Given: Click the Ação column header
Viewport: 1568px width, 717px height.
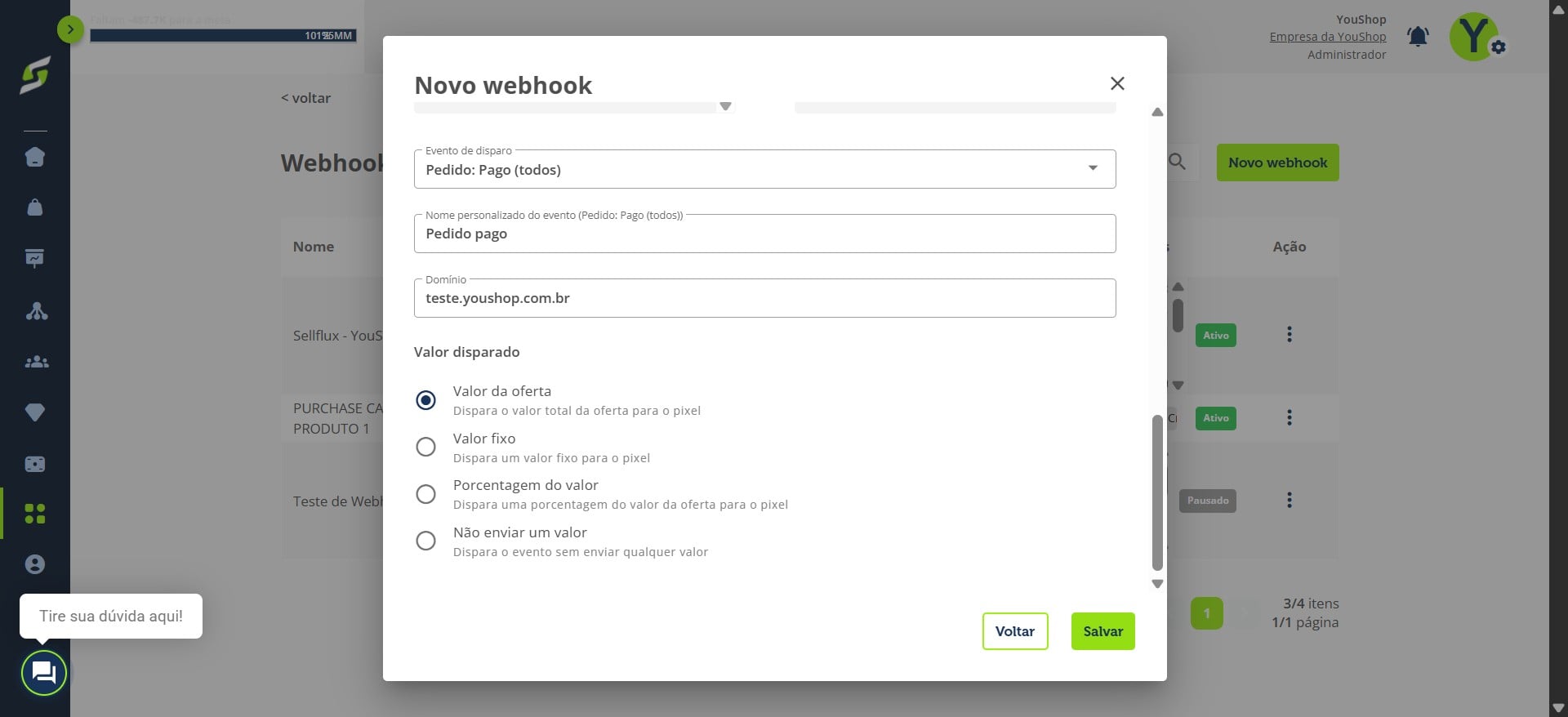Looking at the screenshot, I should [1289, 247].
